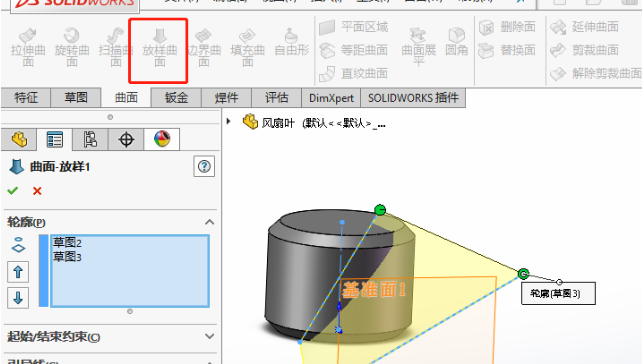Move selected profile down

pyautogui.click(x=18, y=298)
